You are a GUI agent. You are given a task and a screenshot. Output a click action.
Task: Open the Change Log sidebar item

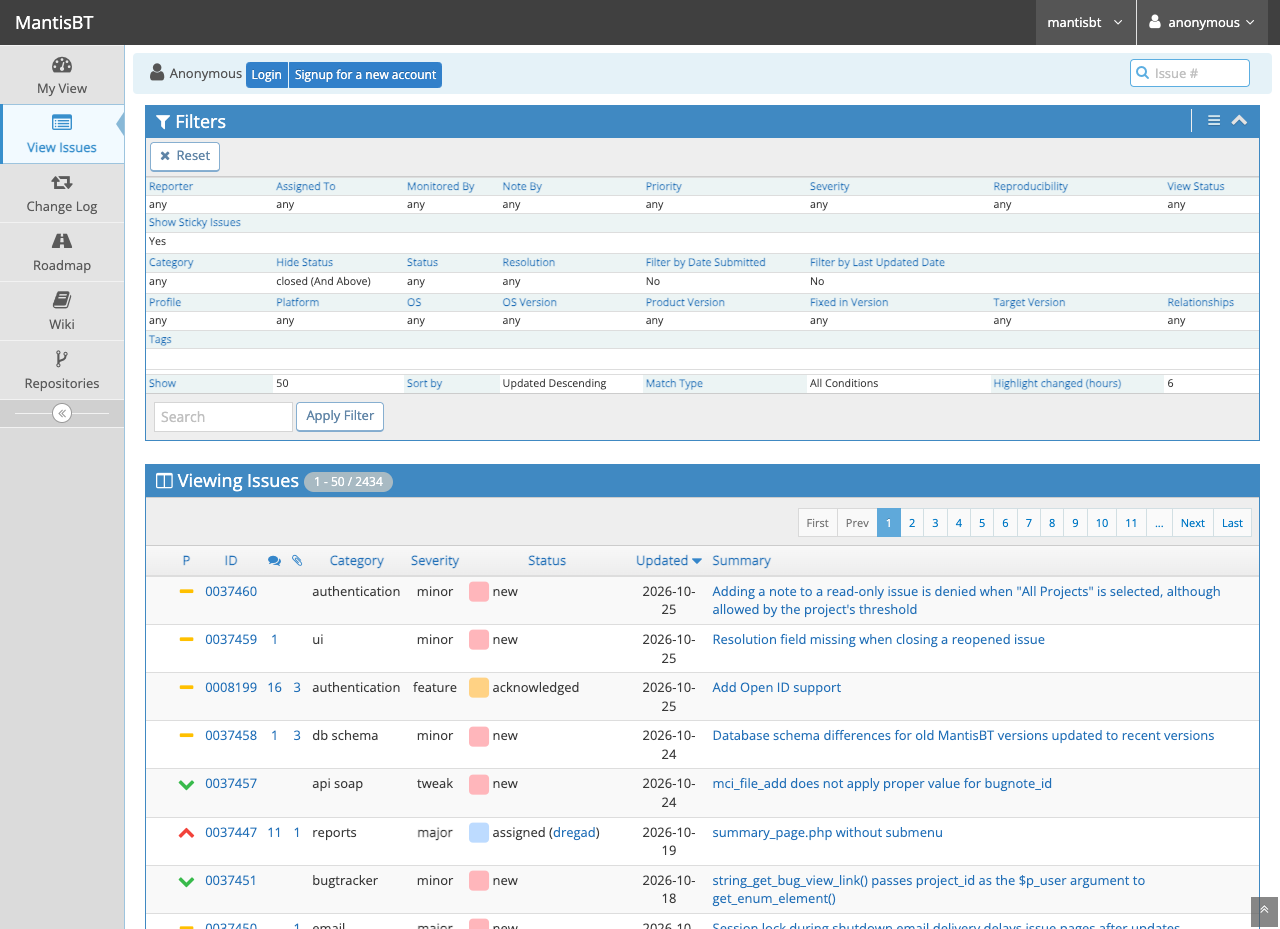point(62,193)
